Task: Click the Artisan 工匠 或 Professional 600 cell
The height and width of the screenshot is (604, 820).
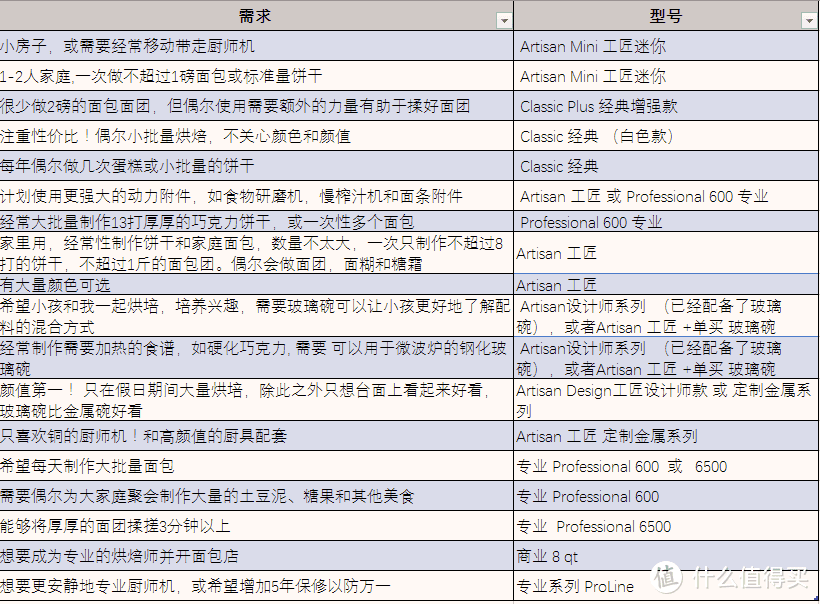Action: click(x=666, y=196)
